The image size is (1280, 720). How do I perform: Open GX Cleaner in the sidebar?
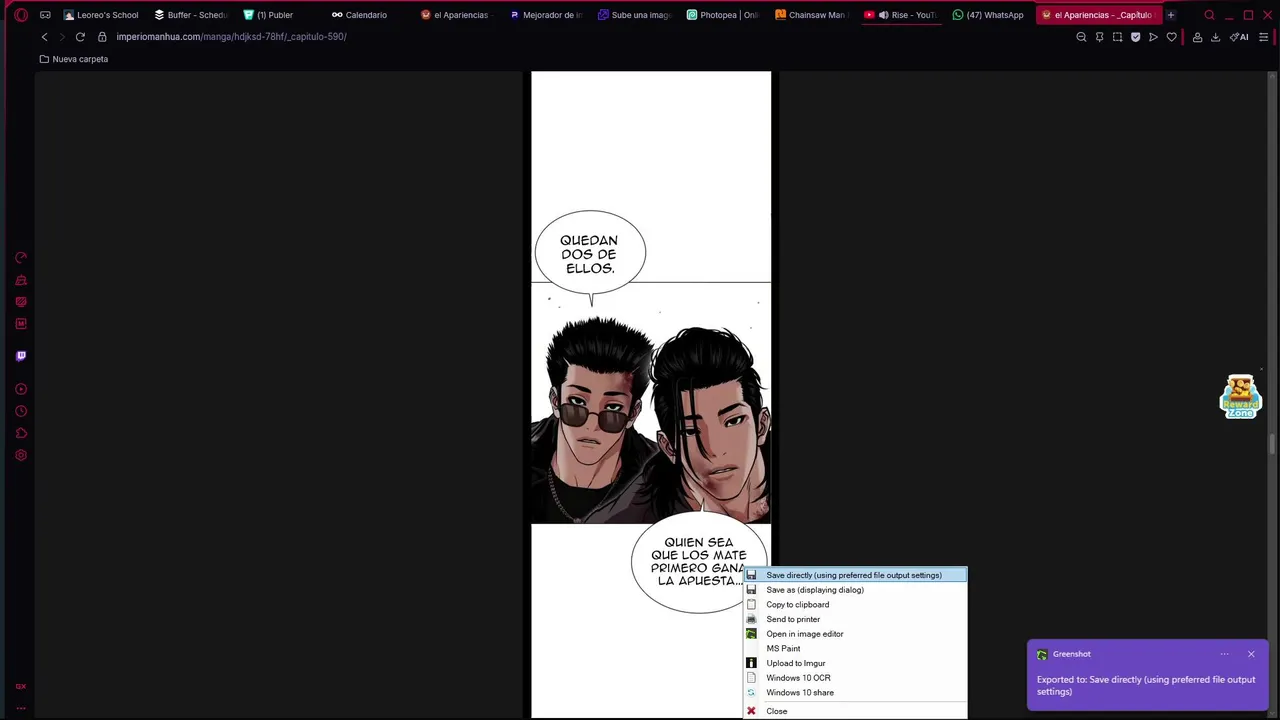click(21, 280)
